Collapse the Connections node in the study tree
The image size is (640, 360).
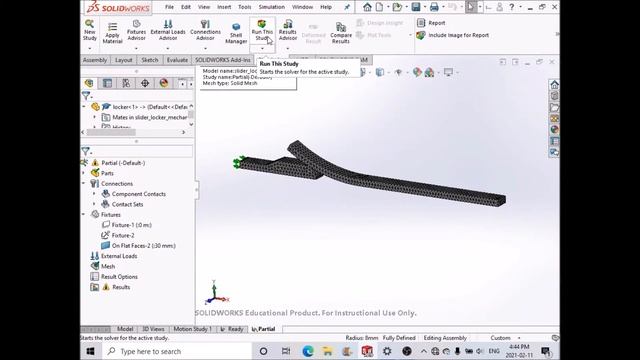84,184
